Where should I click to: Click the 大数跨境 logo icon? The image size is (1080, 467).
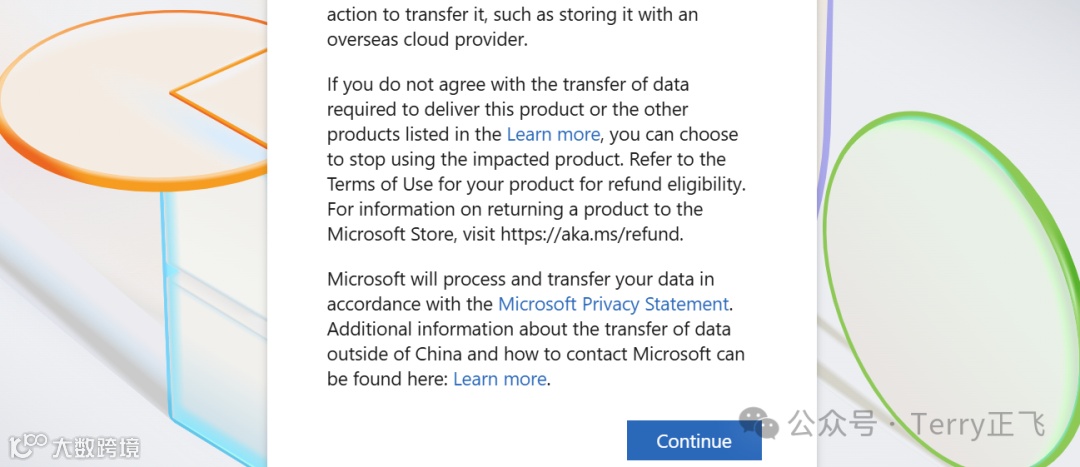28,445
